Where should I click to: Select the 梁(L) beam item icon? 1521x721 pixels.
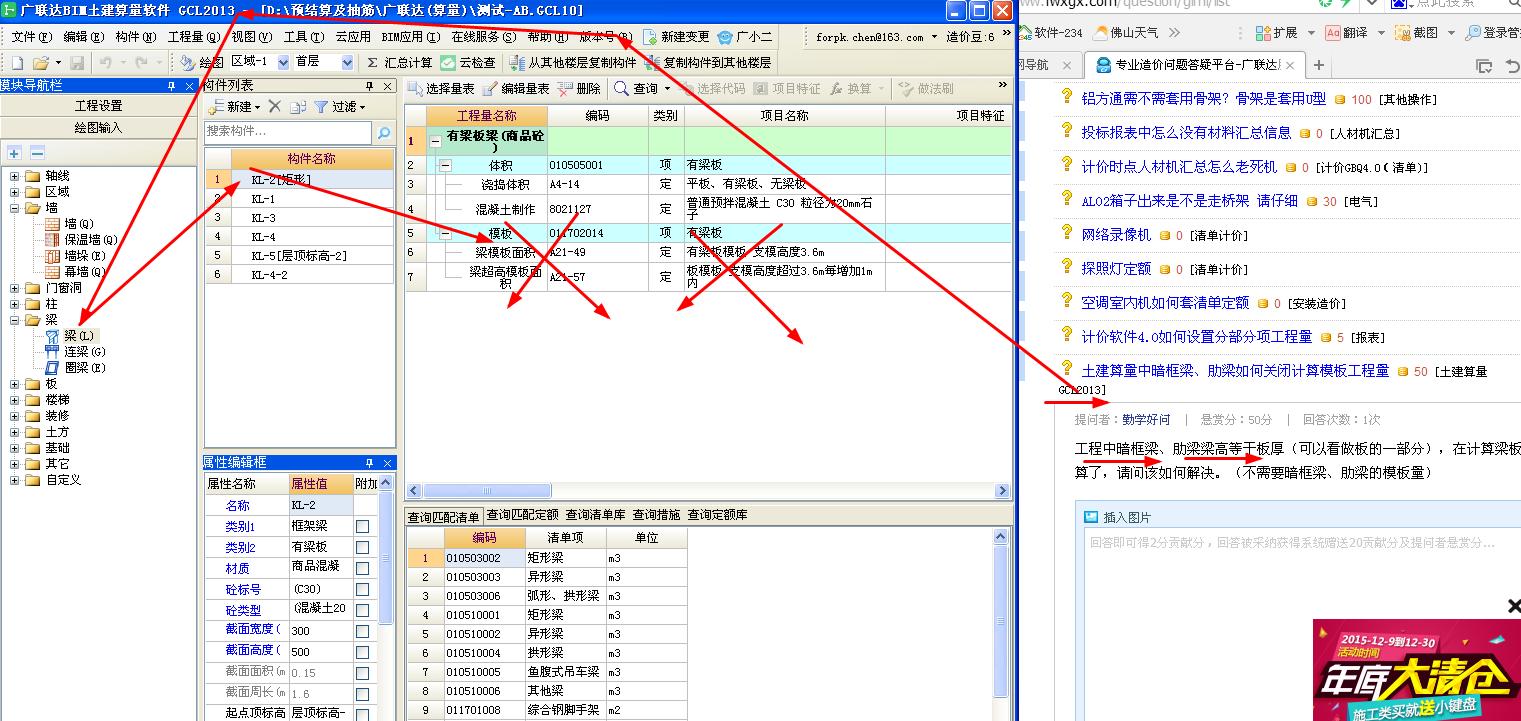click(52, 336)
